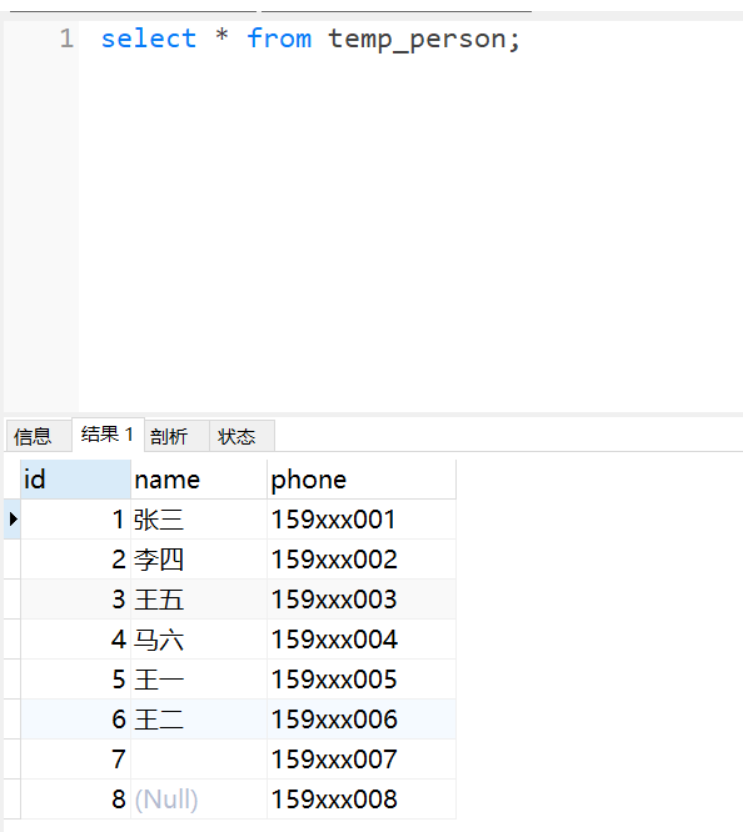Click the from keyword in the query

pos(279,39)
